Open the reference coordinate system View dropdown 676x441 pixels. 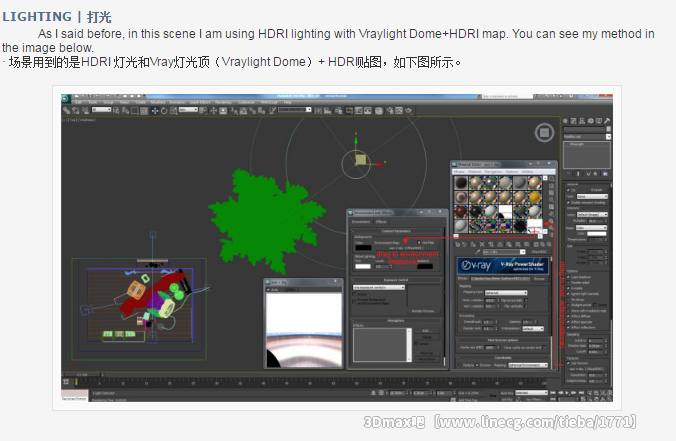point(188,110)
